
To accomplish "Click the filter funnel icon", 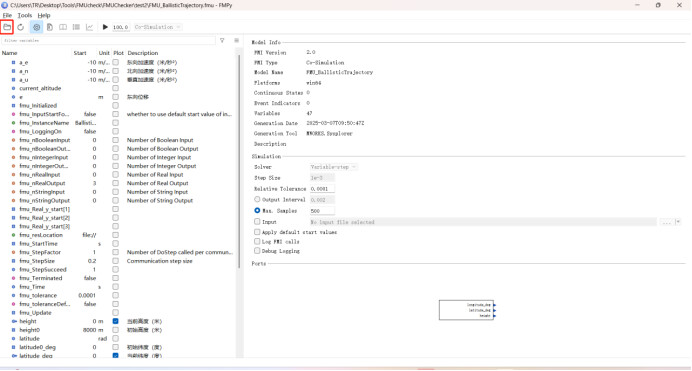I will 222,41.
